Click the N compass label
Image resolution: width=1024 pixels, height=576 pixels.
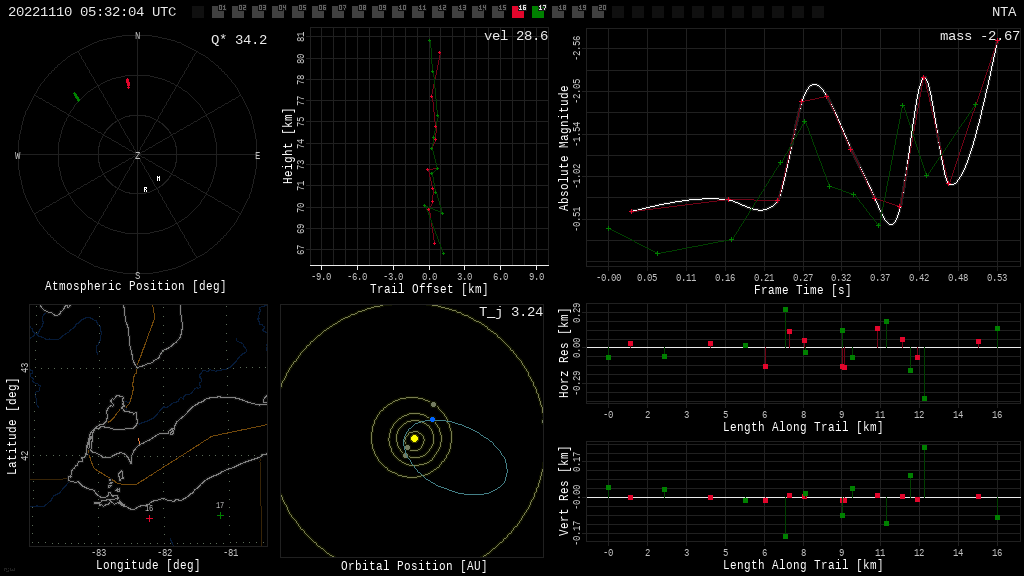pyautogui.click(x=137, y=36)
